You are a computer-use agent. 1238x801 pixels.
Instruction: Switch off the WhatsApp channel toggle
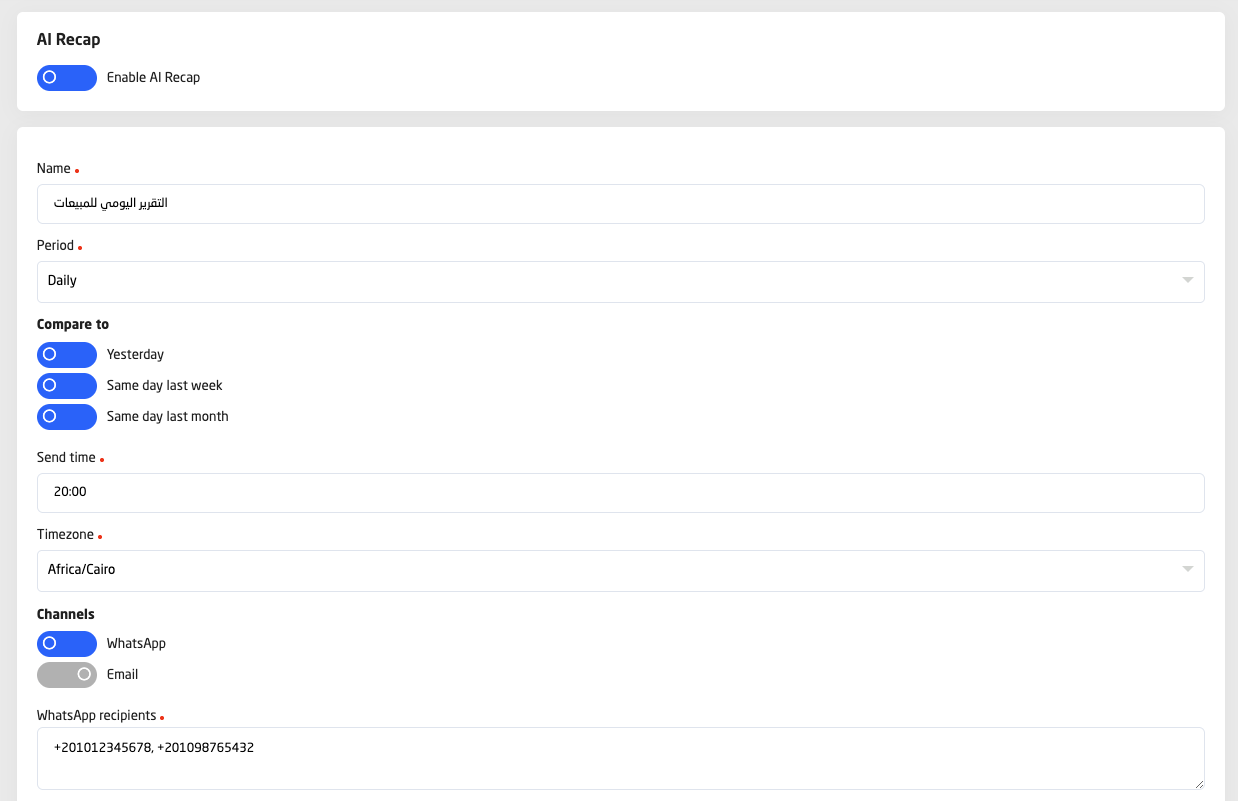point(67,644)
